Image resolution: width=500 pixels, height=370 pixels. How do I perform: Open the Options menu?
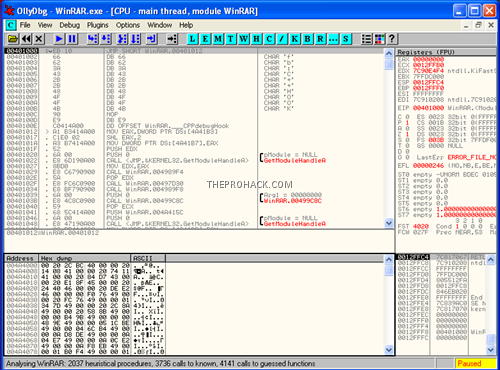coord(128,25)
